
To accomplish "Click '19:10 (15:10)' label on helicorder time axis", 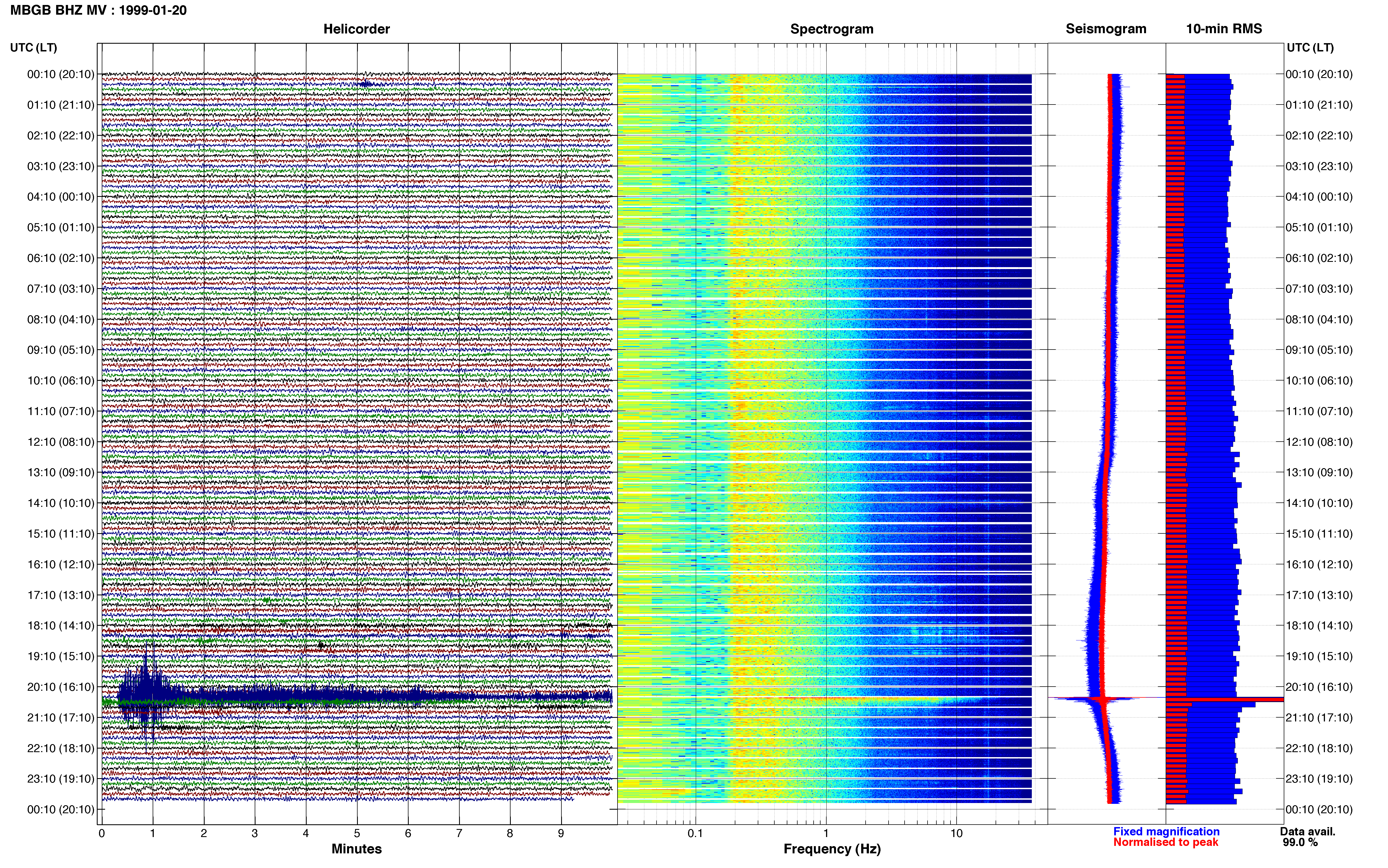I will click(x=61, y=656).
